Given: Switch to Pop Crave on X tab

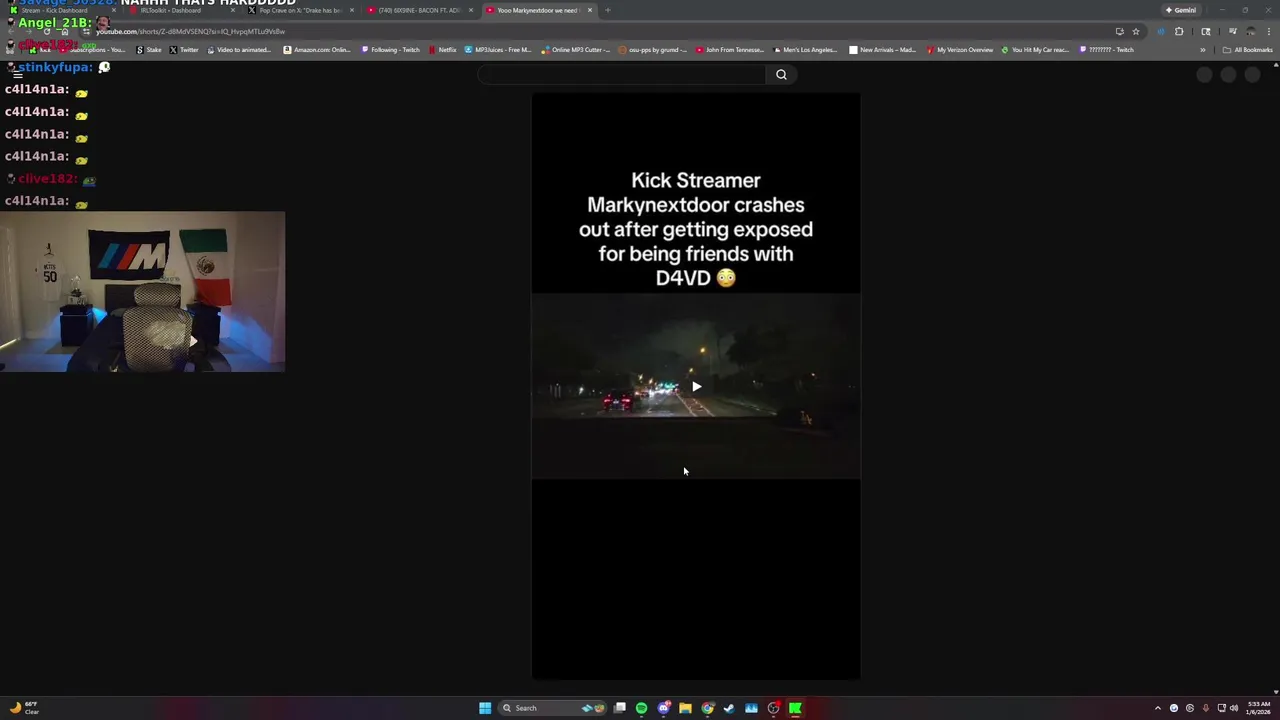Looking at the screenshot, I should [x=300, y=10].
